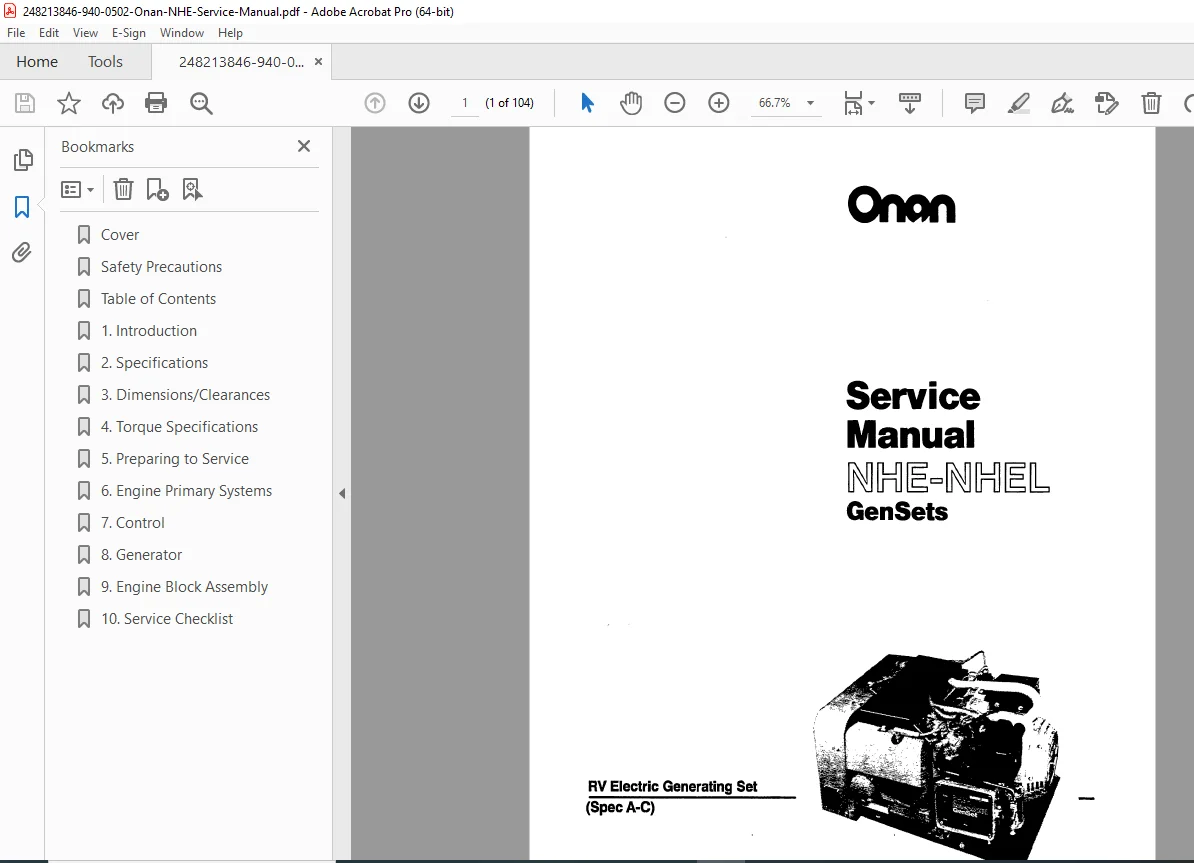Viewport: 1194px width, 863px height.
Task: Open bookmark 1. Introduction
Action: coord(149,331)
